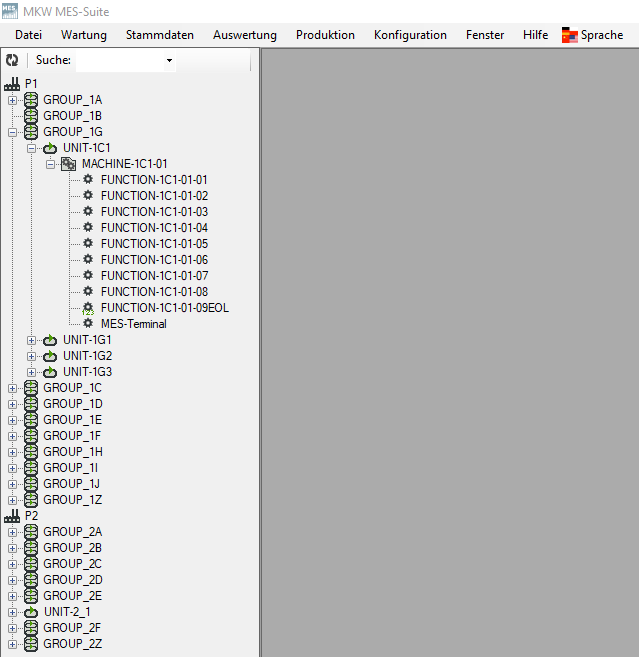Open the Suche dropdown arrow
Screen dimensions: 639x657
pyautogui.click(x=169, y=61)
